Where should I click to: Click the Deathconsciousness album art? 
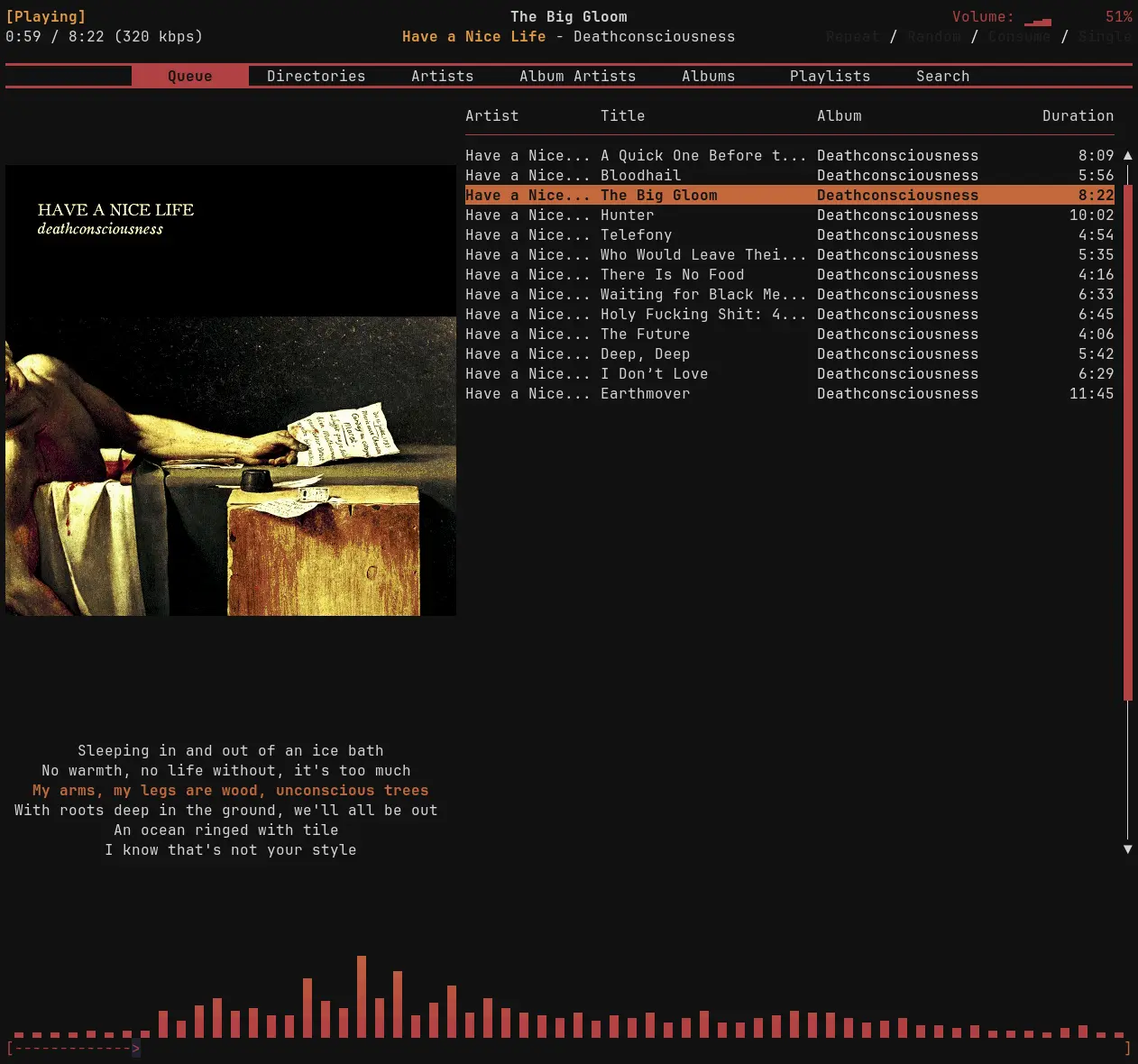click(231, 390)
